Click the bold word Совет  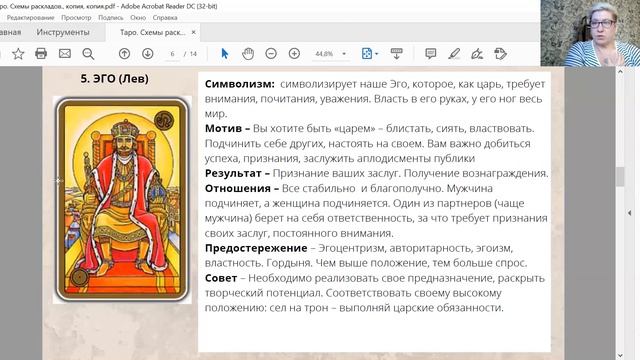tap(221, 278)
